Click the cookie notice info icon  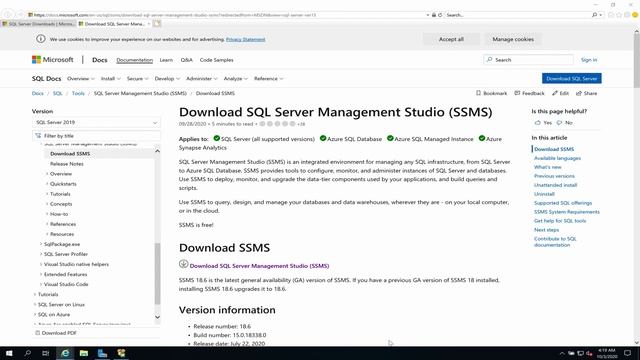point(40,39)
